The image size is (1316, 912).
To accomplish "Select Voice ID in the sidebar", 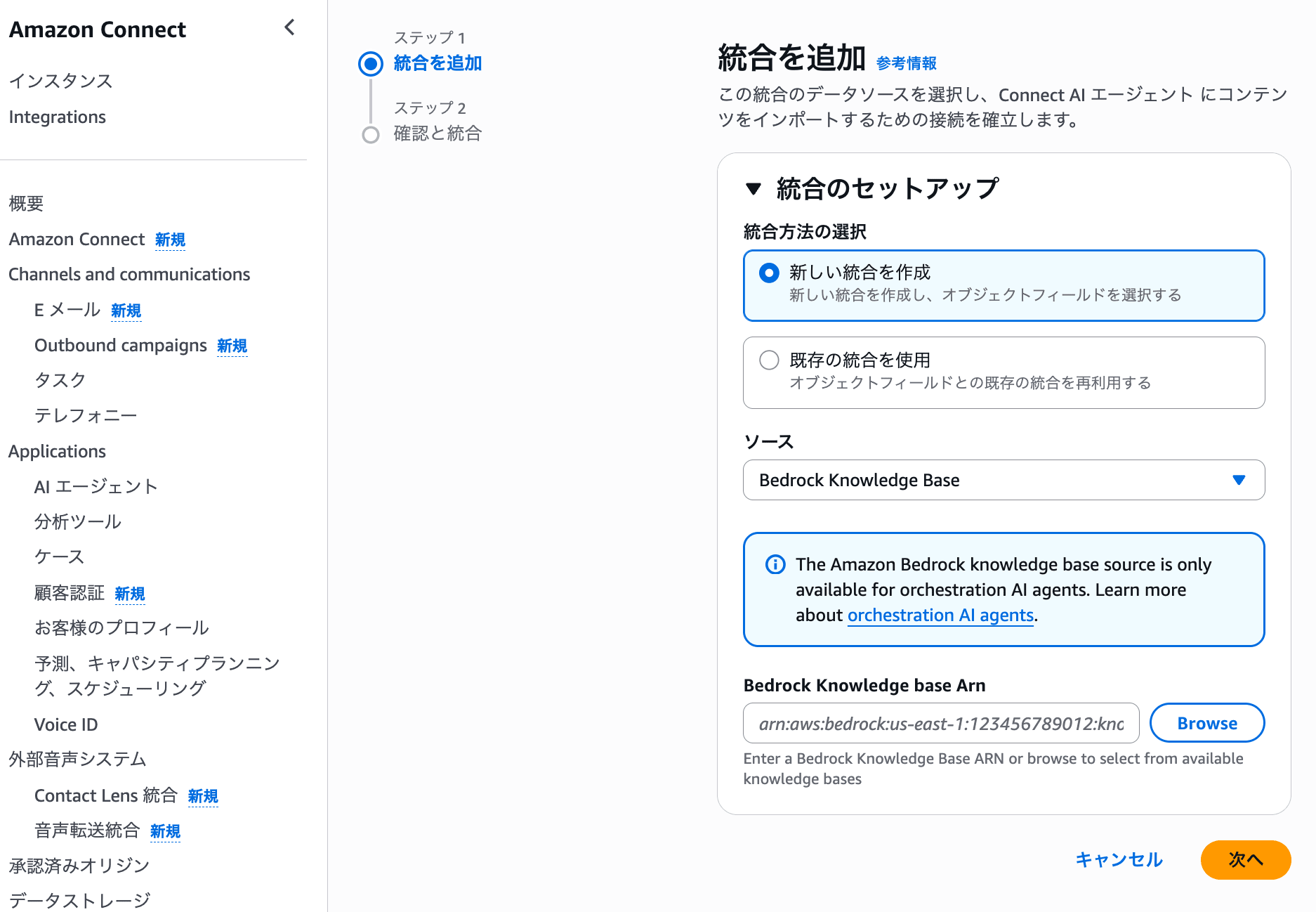I will pos(66,724).
